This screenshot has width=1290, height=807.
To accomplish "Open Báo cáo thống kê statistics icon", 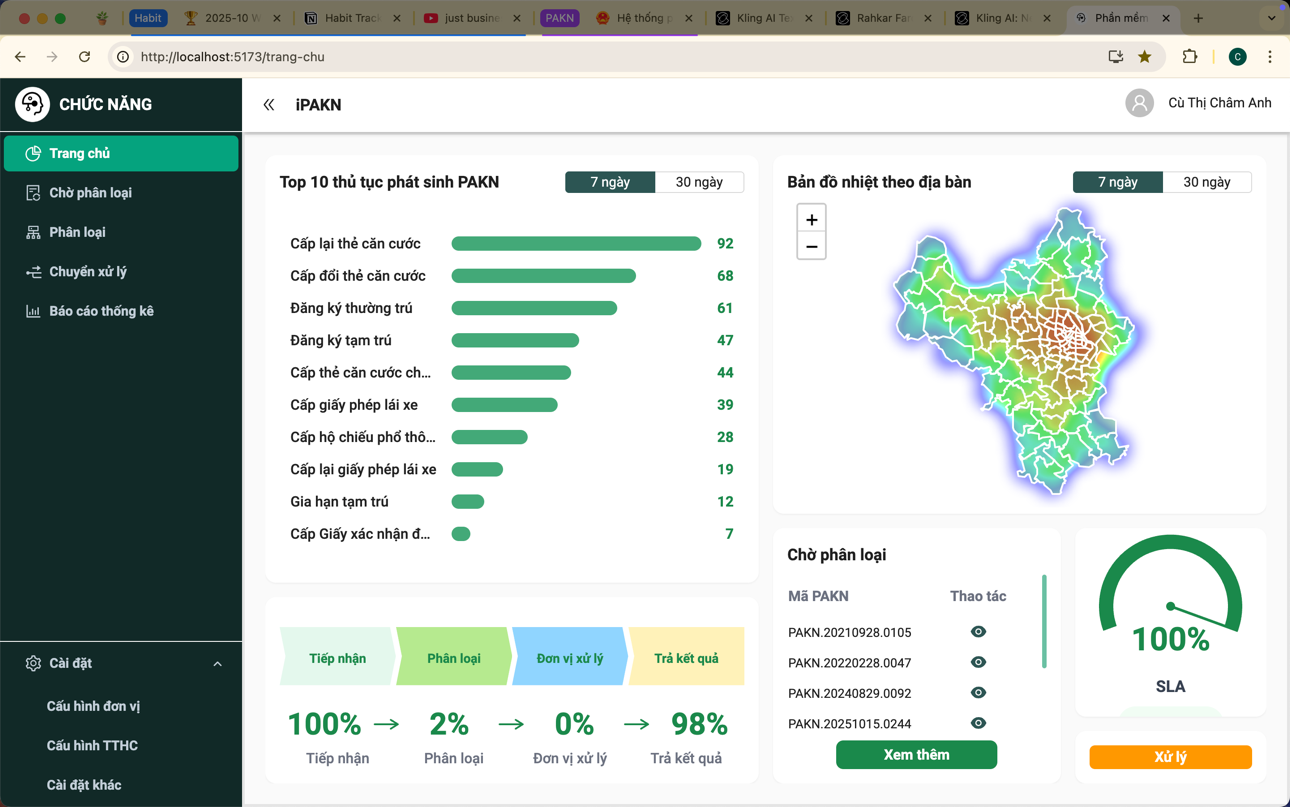I will click(34, 310).
